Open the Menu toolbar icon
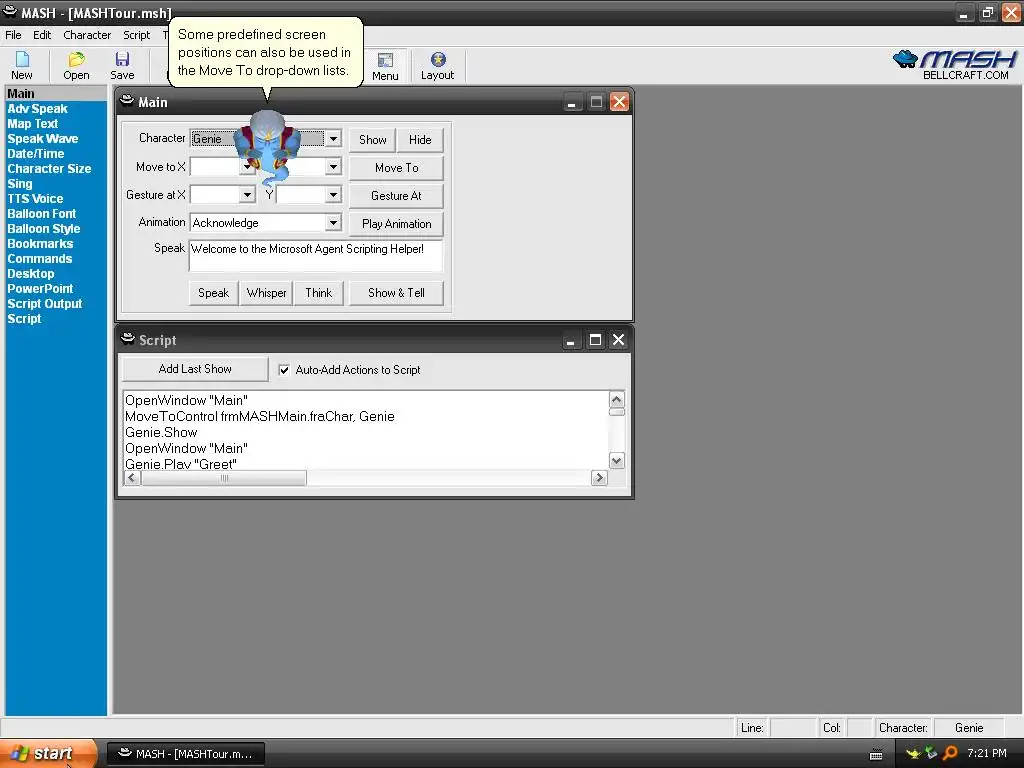Image resolution: width=1024 pixels, height=768 pixels. (385, 66)
